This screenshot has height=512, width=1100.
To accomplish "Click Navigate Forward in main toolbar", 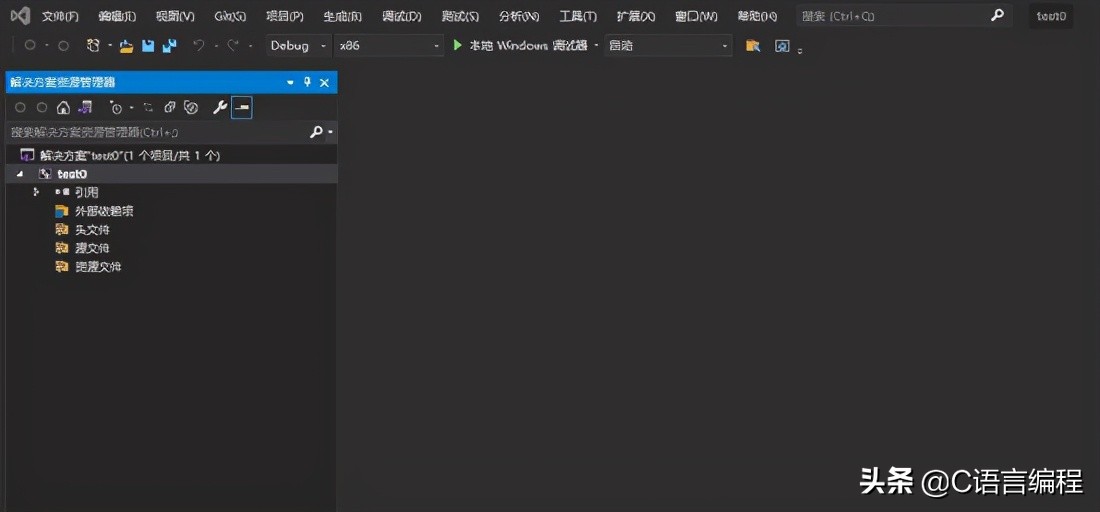I will point(63,46).
